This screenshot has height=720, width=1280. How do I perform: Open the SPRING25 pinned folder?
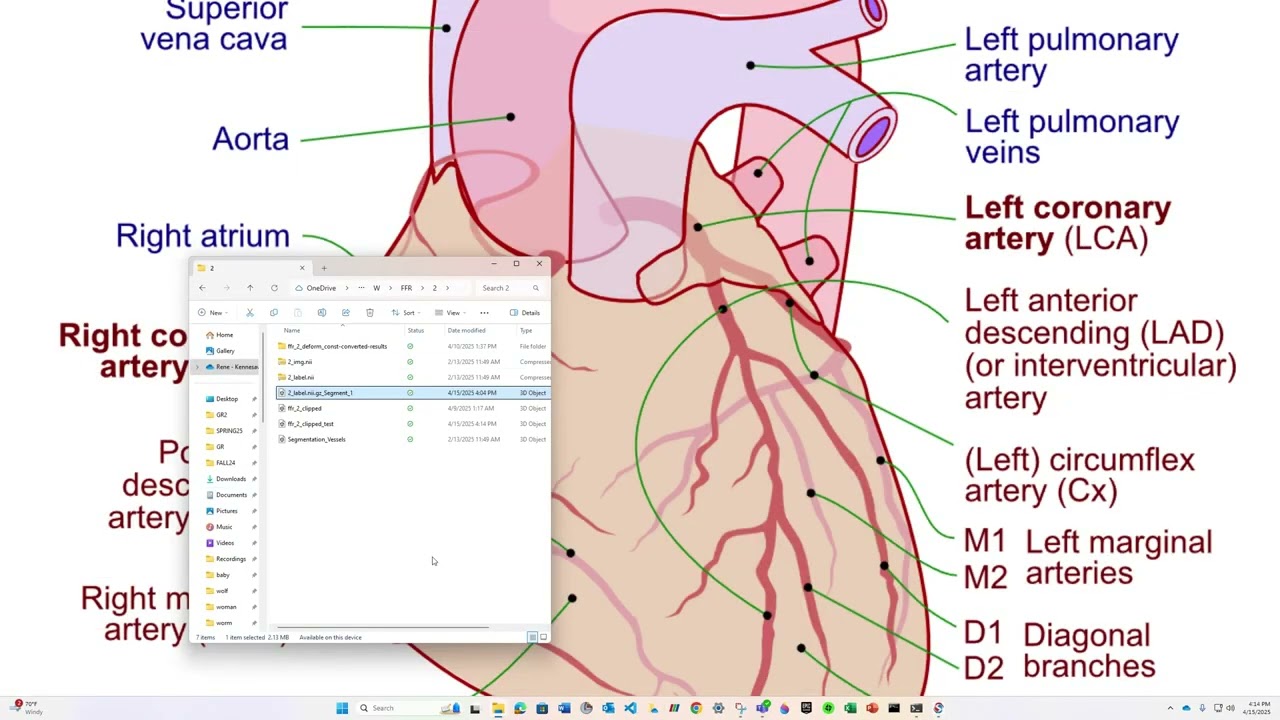(x=229, y=431)
